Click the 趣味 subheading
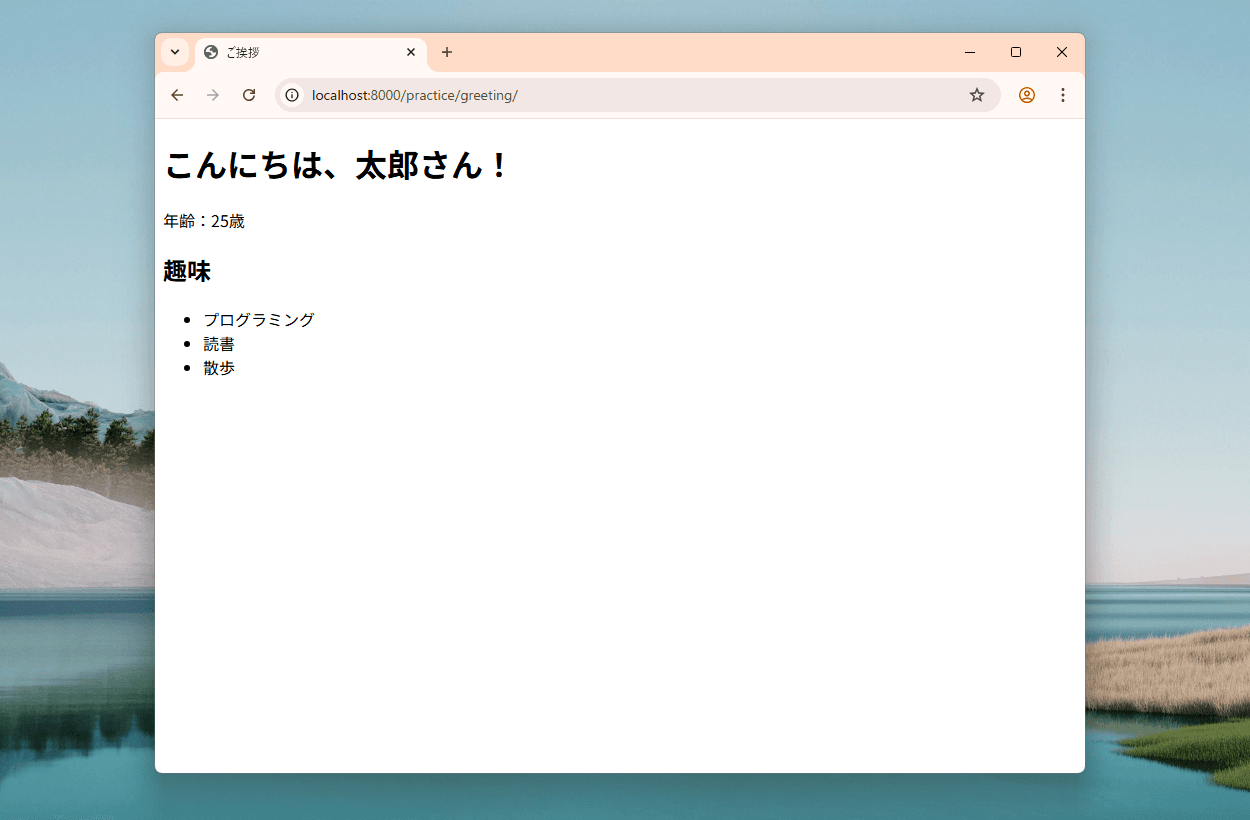This screenshot has width=1250, height=820. pos(187,271)
